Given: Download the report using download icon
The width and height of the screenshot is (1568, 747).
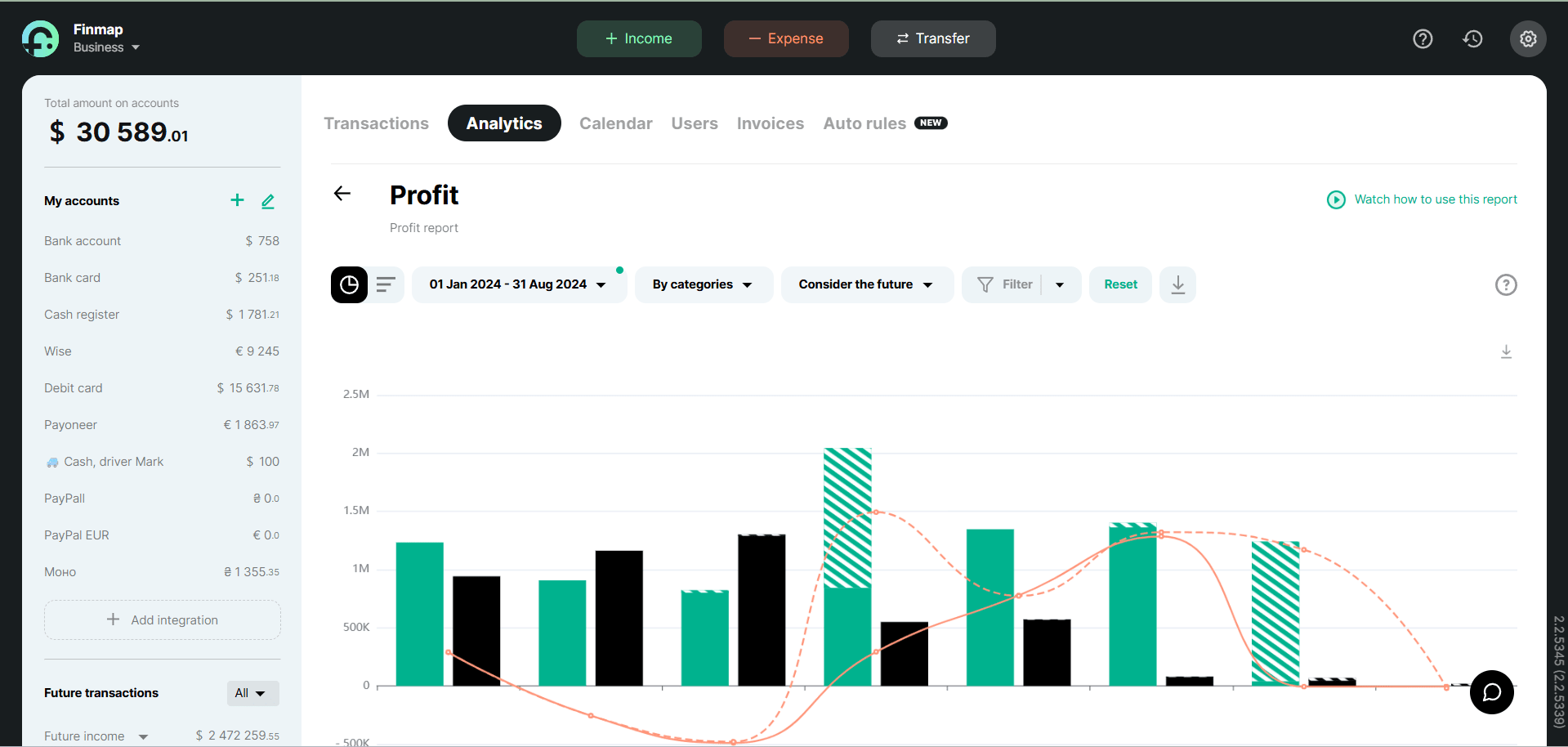Looking at the screenshot, I should point(1177,284).
